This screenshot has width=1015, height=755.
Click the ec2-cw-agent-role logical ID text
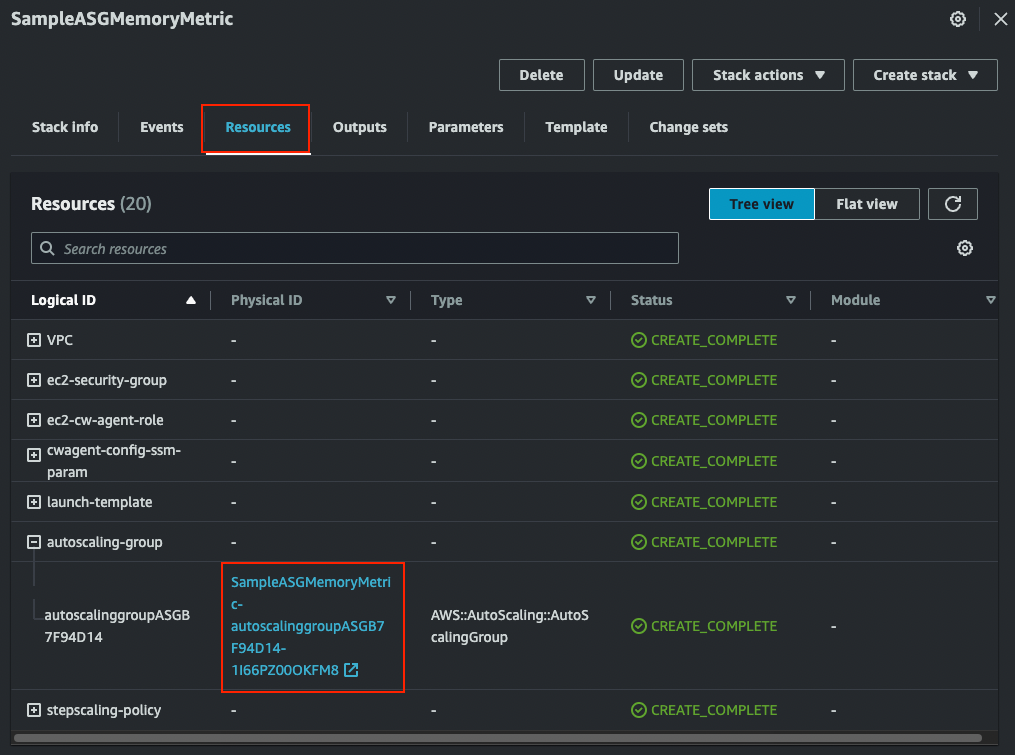click(x=105, y=420)
